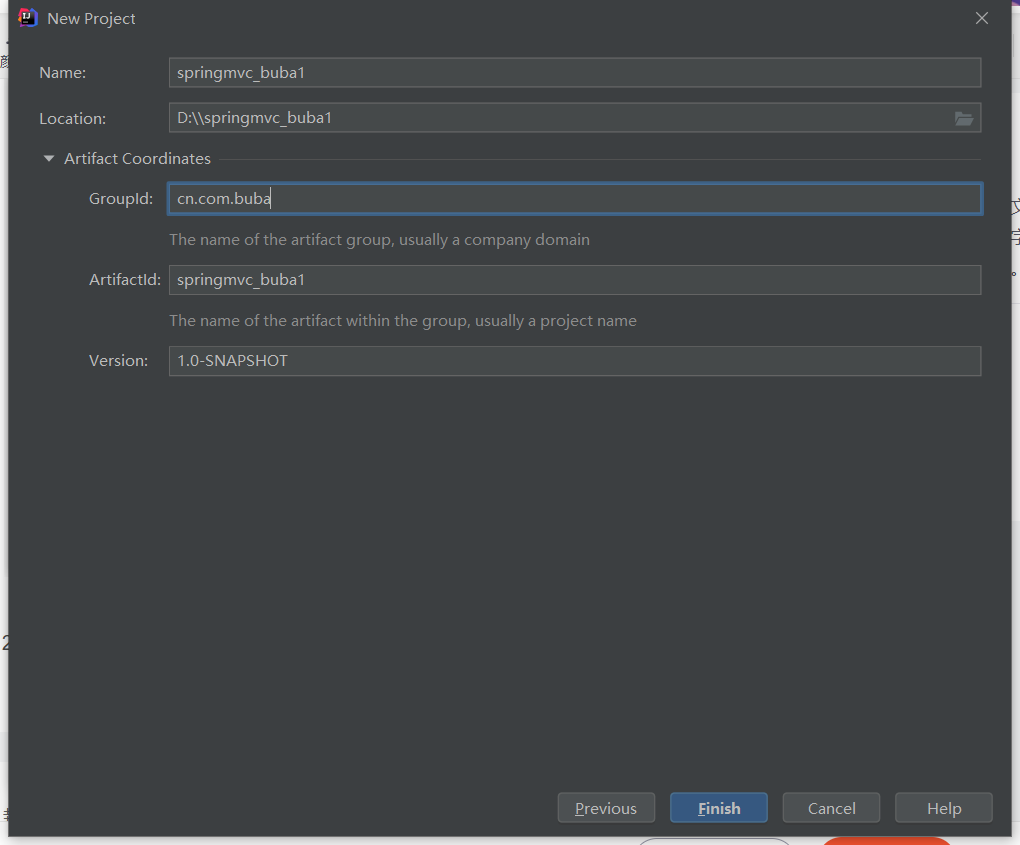Close the New Project dialog with the X
The width and height of the screenshot is (1020, 845).
point(981,17)
